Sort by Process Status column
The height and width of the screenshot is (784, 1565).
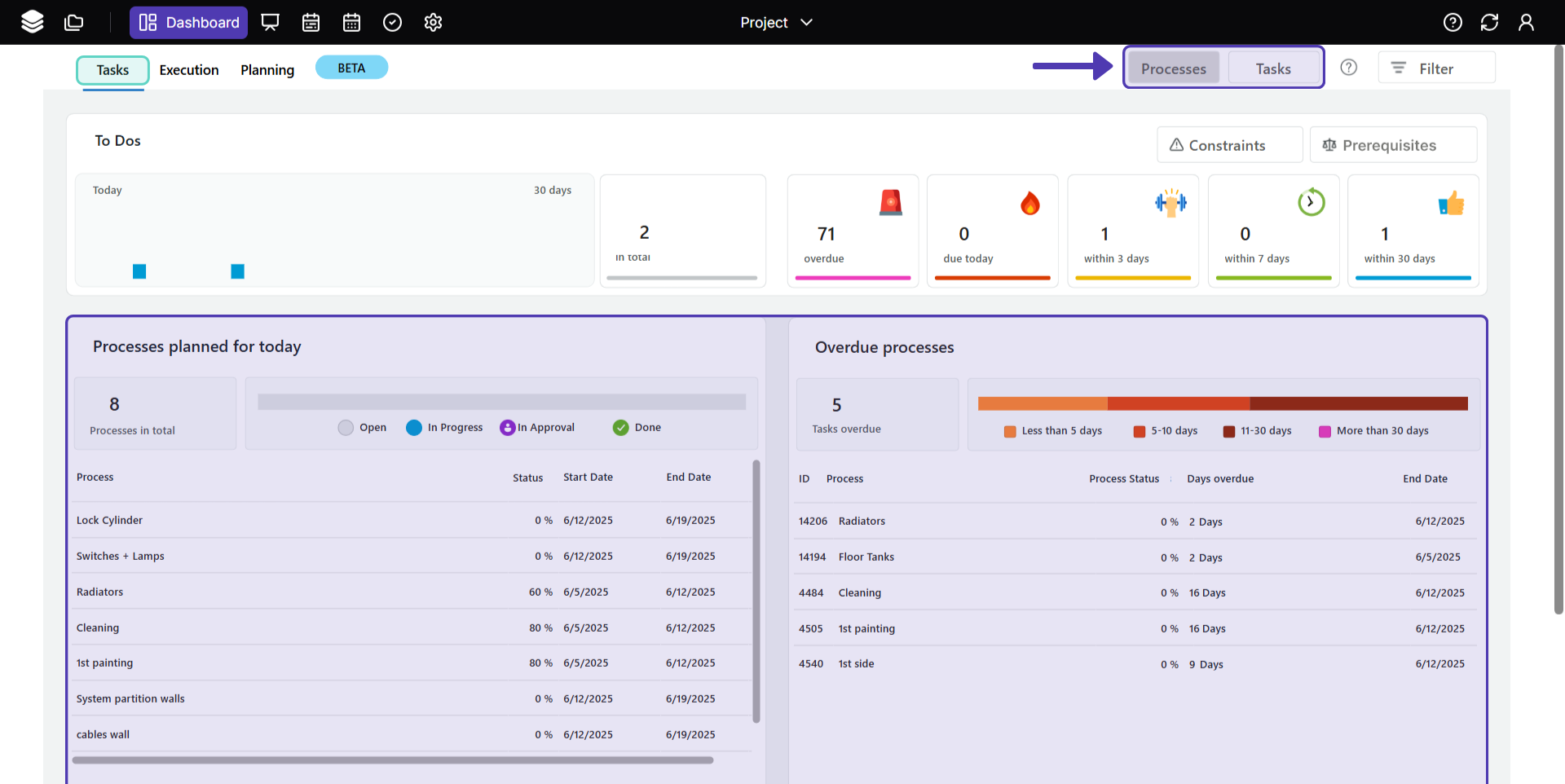tap(1123, 479)
